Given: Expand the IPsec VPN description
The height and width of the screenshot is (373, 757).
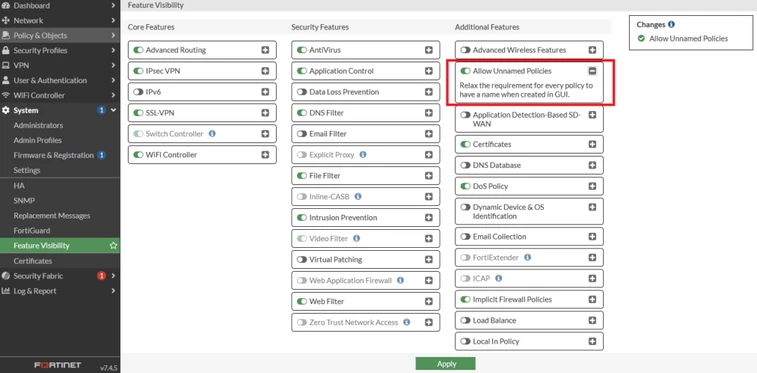Looking at the screenshot, I should coord(265,71).
